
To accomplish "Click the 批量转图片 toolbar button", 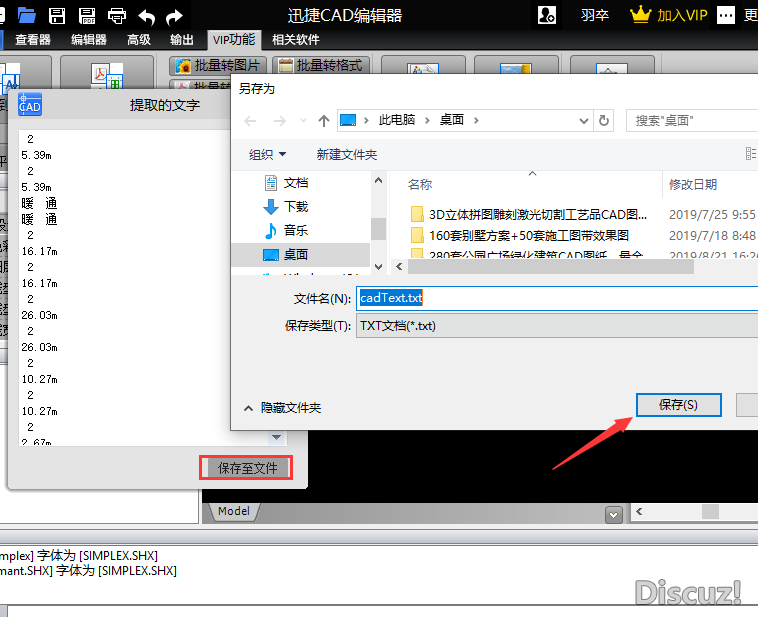I will pyautogui.click(x=217, y=65).
